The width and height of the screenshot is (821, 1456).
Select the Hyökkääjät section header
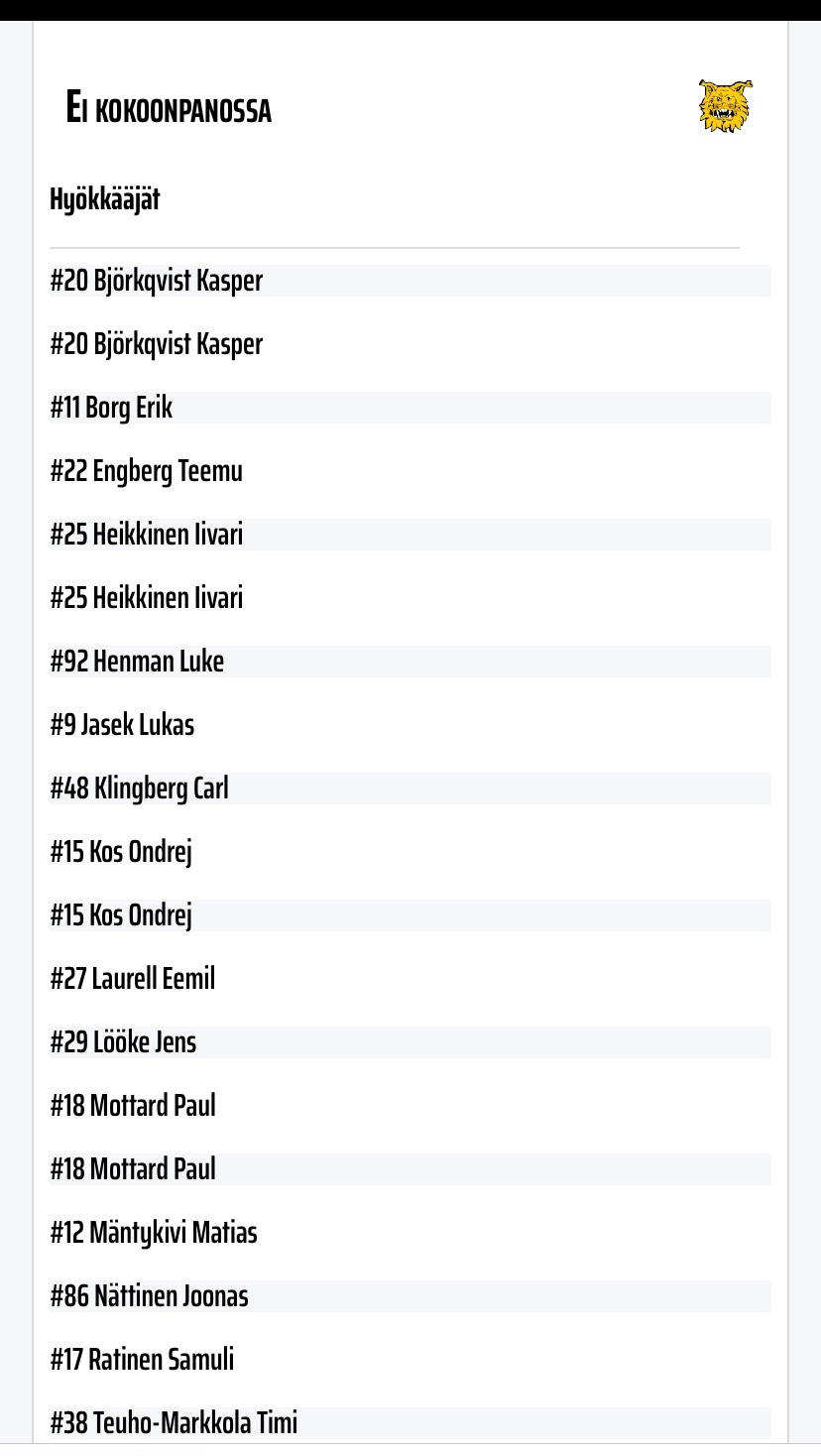(x=105, y=199)
